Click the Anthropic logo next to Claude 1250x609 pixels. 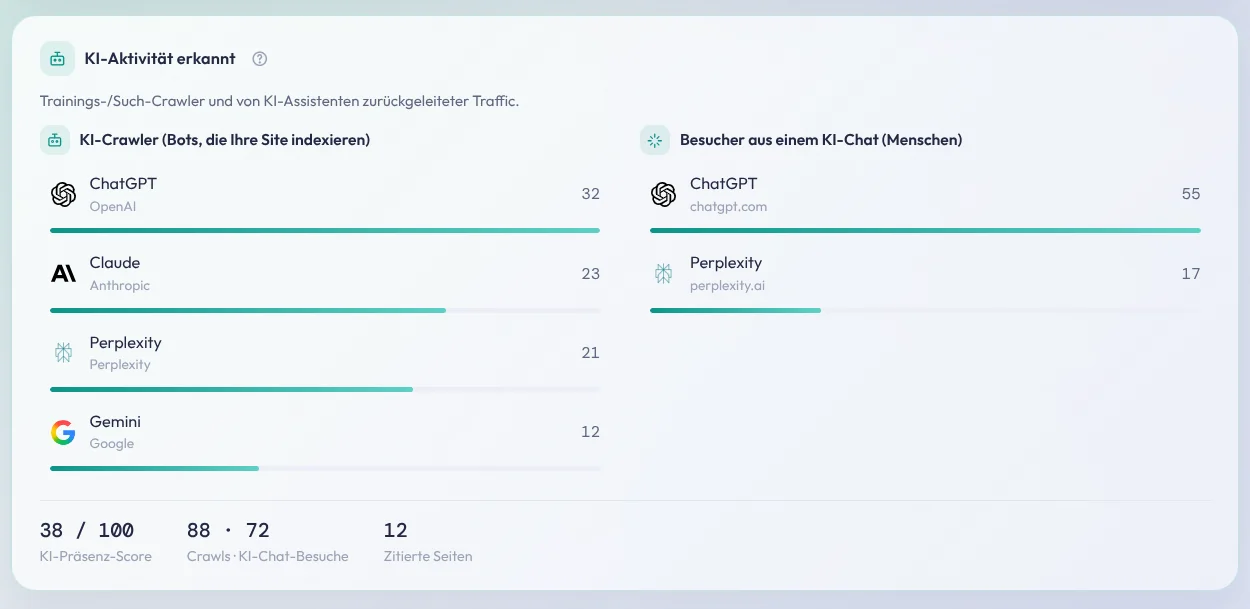point(63,274)
